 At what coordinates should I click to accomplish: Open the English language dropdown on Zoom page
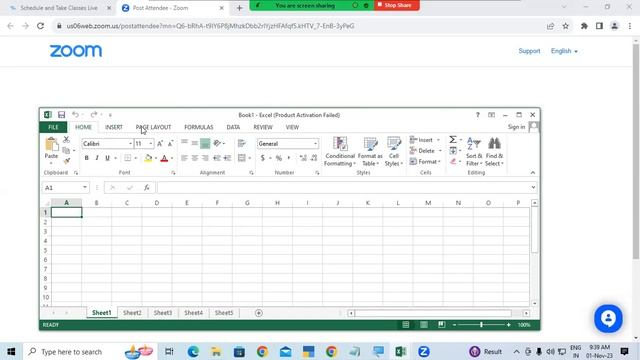coord(564,51)
